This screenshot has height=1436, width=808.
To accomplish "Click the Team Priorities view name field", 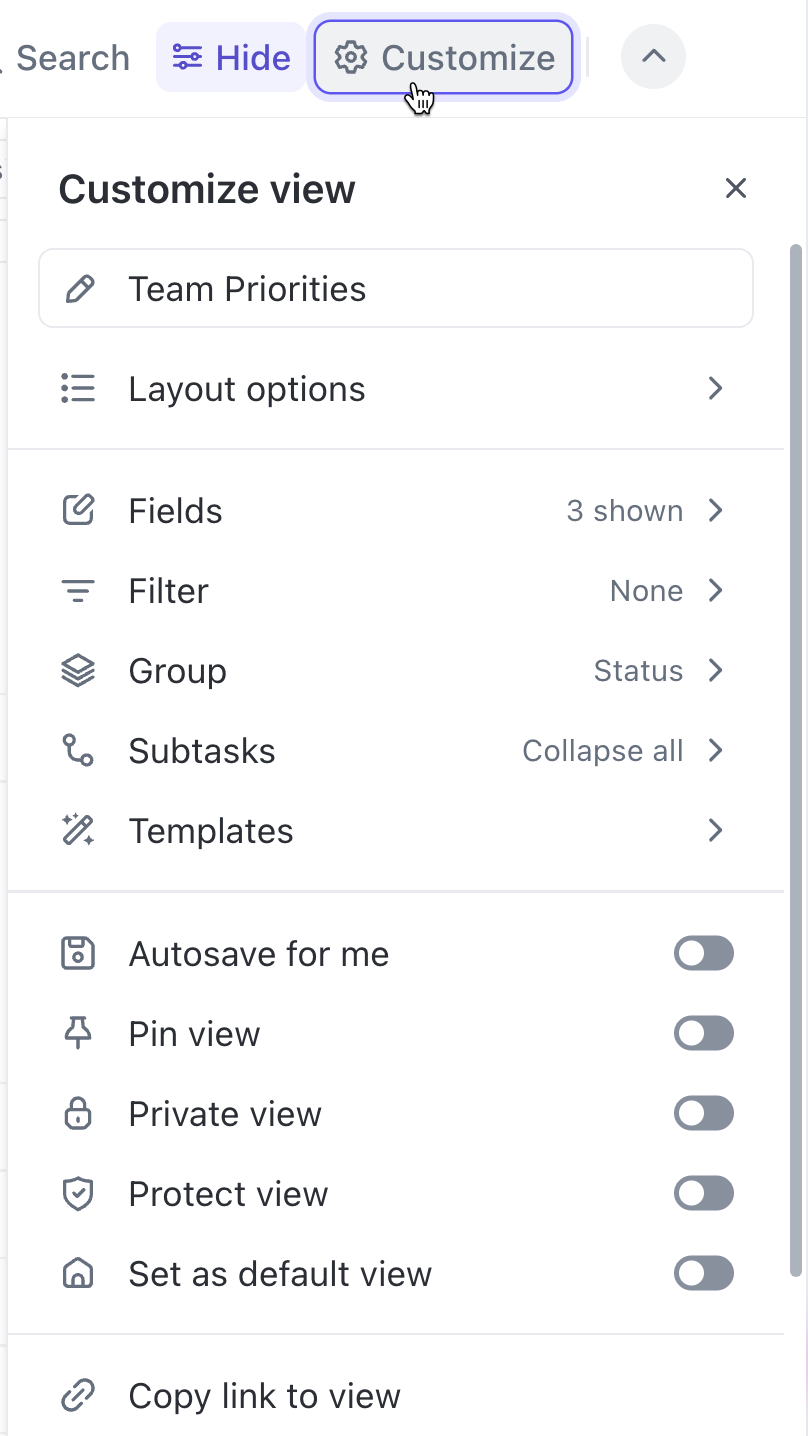I will [x=396, y=288].
